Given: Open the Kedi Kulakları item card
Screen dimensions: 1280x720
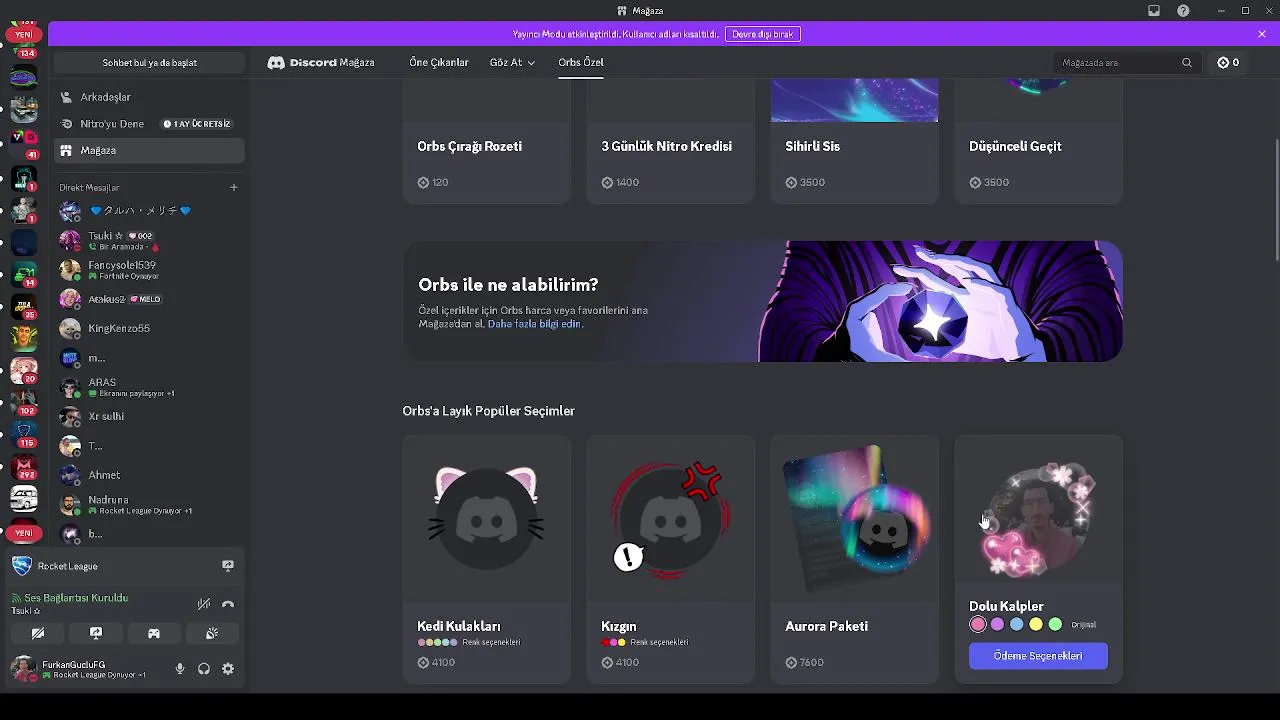Looking at the screenshot, I should coord(486,559).
